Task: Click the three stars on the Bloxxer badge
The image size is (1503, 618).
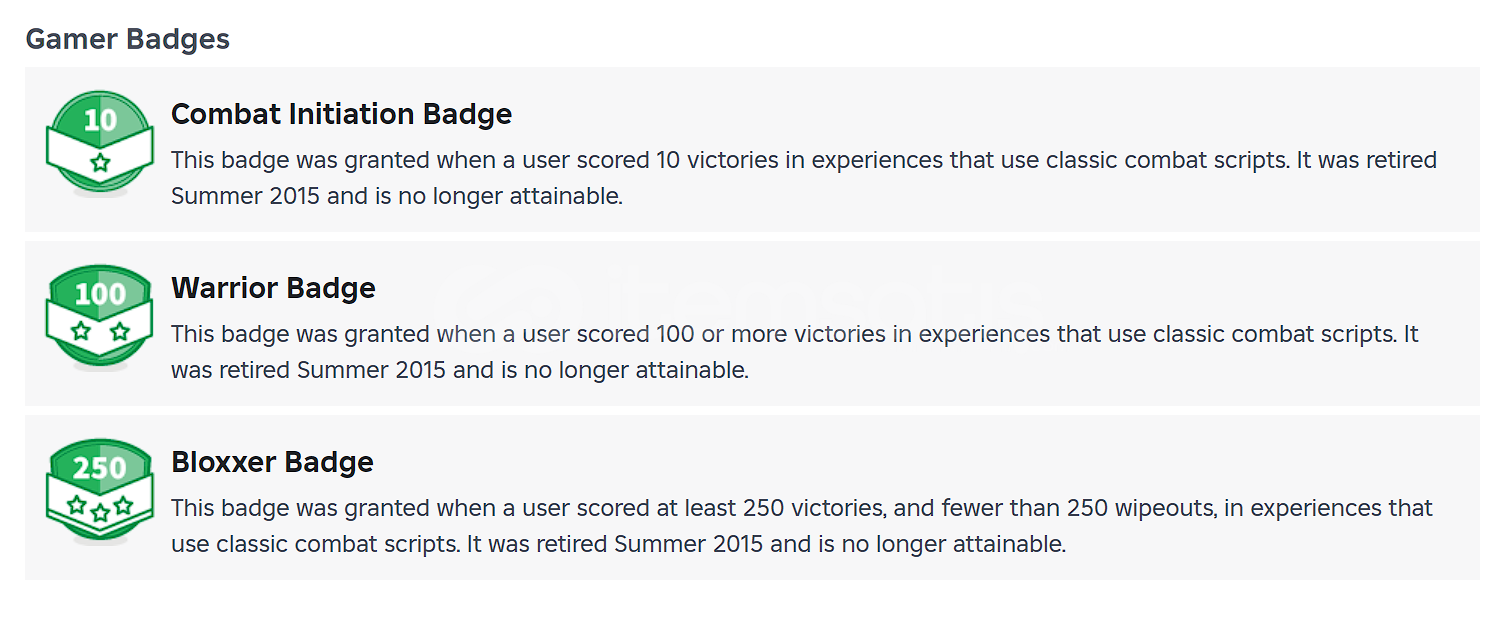Action: tap(100, 509)
